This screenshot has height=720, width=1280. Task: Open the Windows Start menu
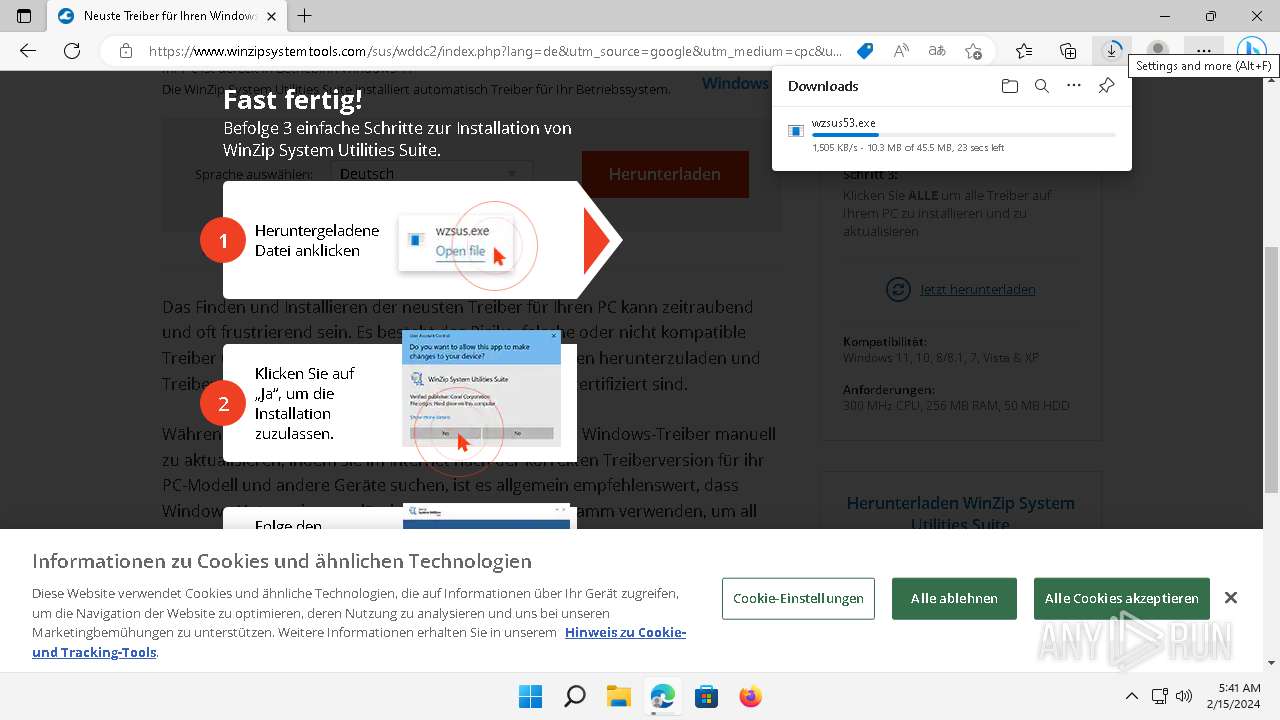(530, 696)
